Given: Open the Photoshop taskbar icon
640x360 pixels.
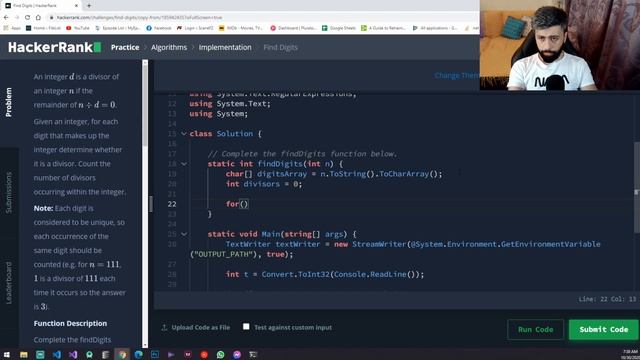Looking at the screenshot, I should pyautogui.click(x=155, y=355).
